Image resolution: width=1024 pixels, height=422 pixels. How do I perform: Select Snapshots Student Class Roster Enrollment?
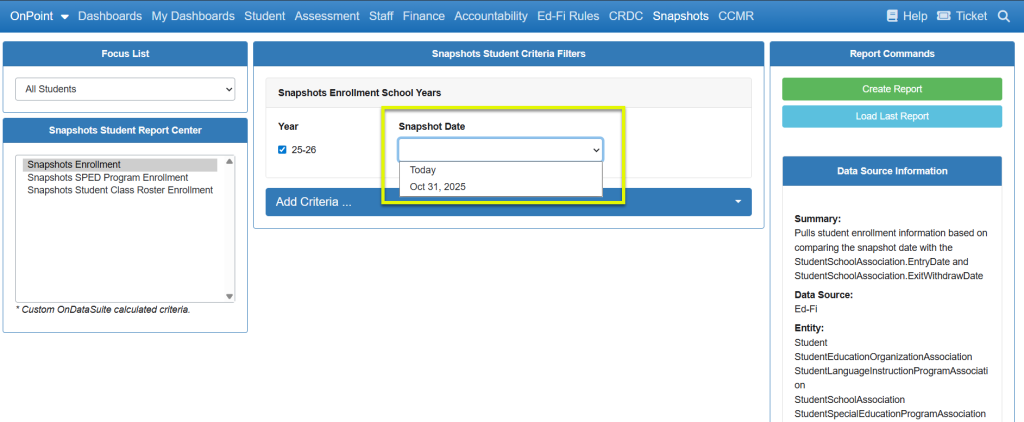[119, 190]
